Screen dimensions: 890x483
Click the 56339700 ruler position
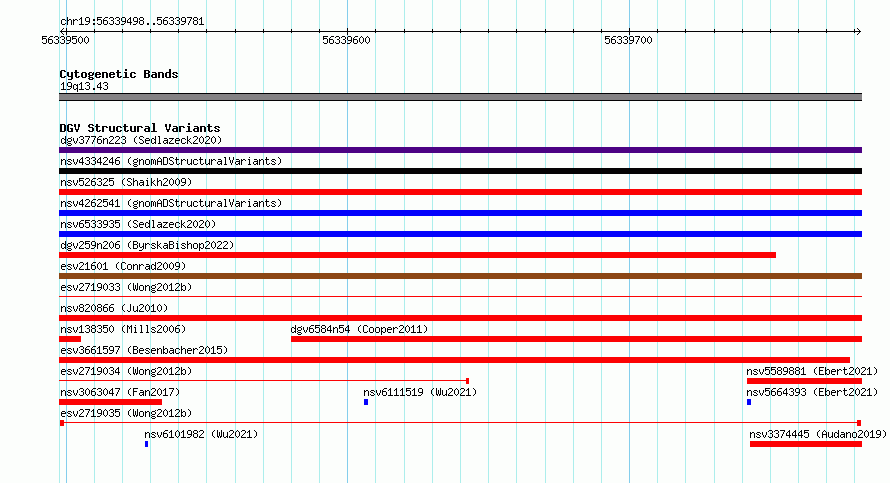pyautogui.click(x=628, y=40)
